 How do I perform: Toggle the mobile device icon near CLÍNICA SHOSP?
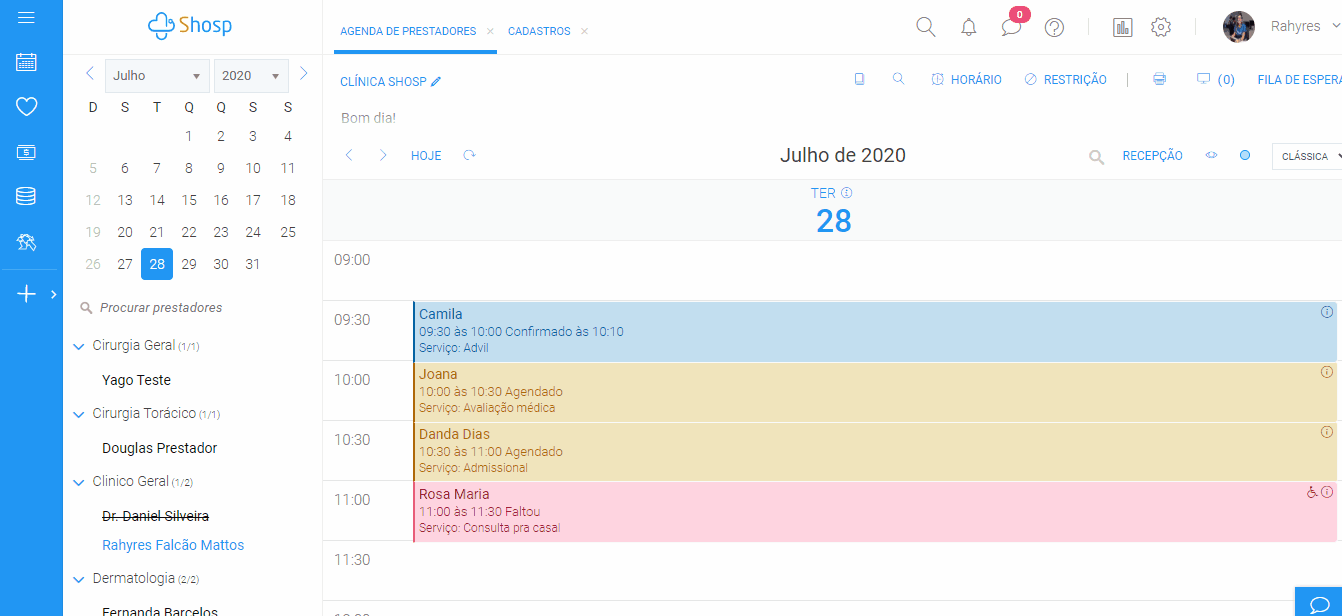(x=859, y=78)
